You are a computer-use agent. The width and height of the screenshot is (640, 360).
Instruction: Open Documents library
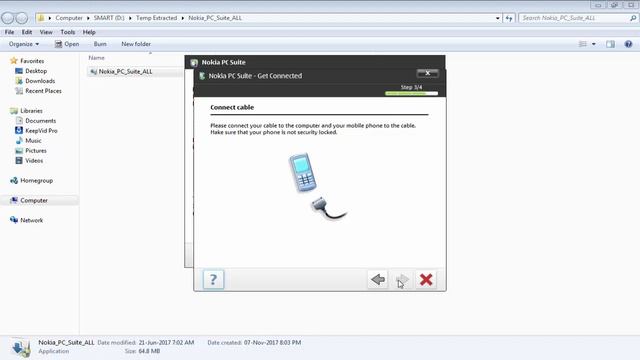[40, 121]
